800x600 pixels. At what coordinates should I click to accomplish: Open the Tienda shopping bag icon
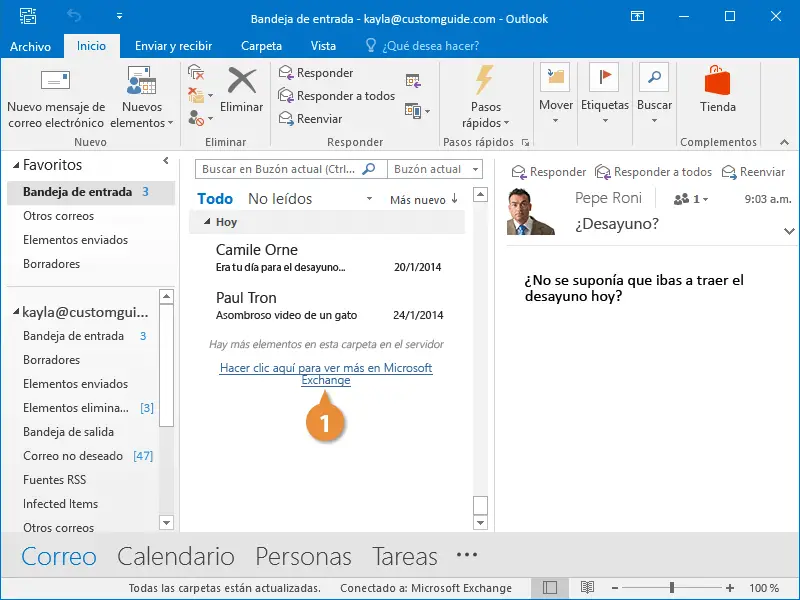717,80
